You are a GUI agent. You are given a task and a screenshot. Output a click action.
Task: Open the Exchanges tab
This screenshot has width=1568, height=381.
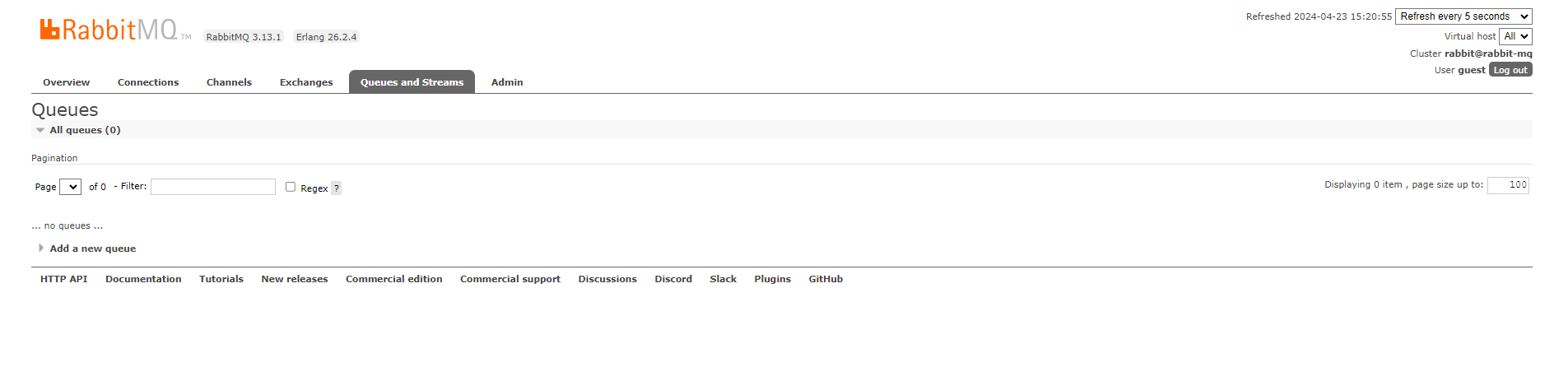pyautogui.click(x=306, y=82)
